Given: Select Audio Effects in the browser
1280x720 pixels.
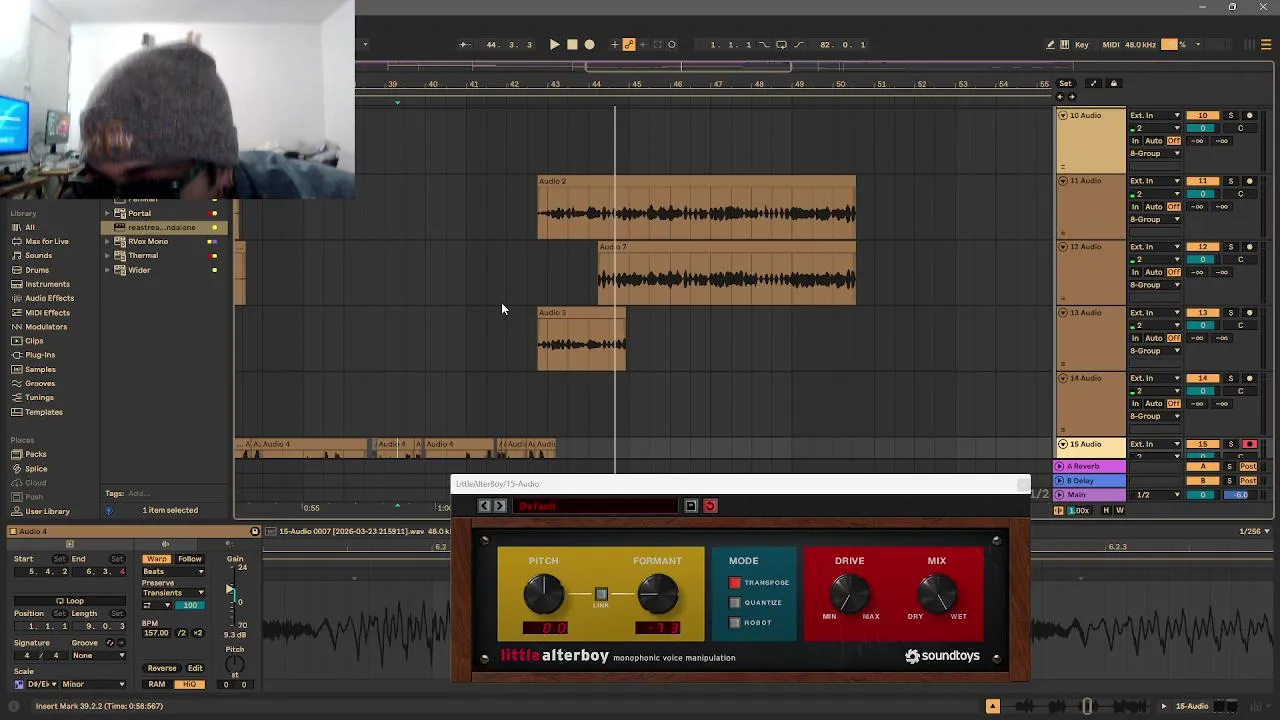Looking at the screenshot, I should tap(49, 298).
